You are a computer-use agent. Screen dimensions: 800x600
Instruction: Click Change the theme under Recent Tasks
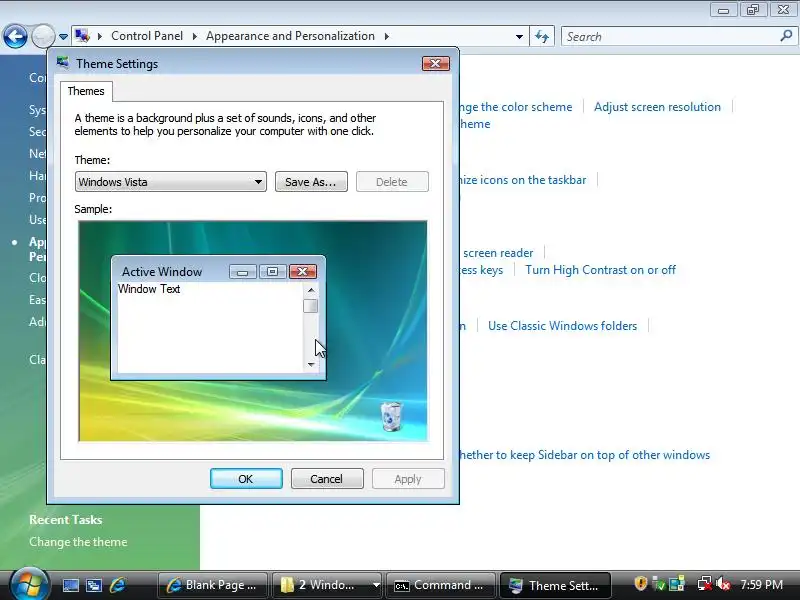click(x=78, y=542)
